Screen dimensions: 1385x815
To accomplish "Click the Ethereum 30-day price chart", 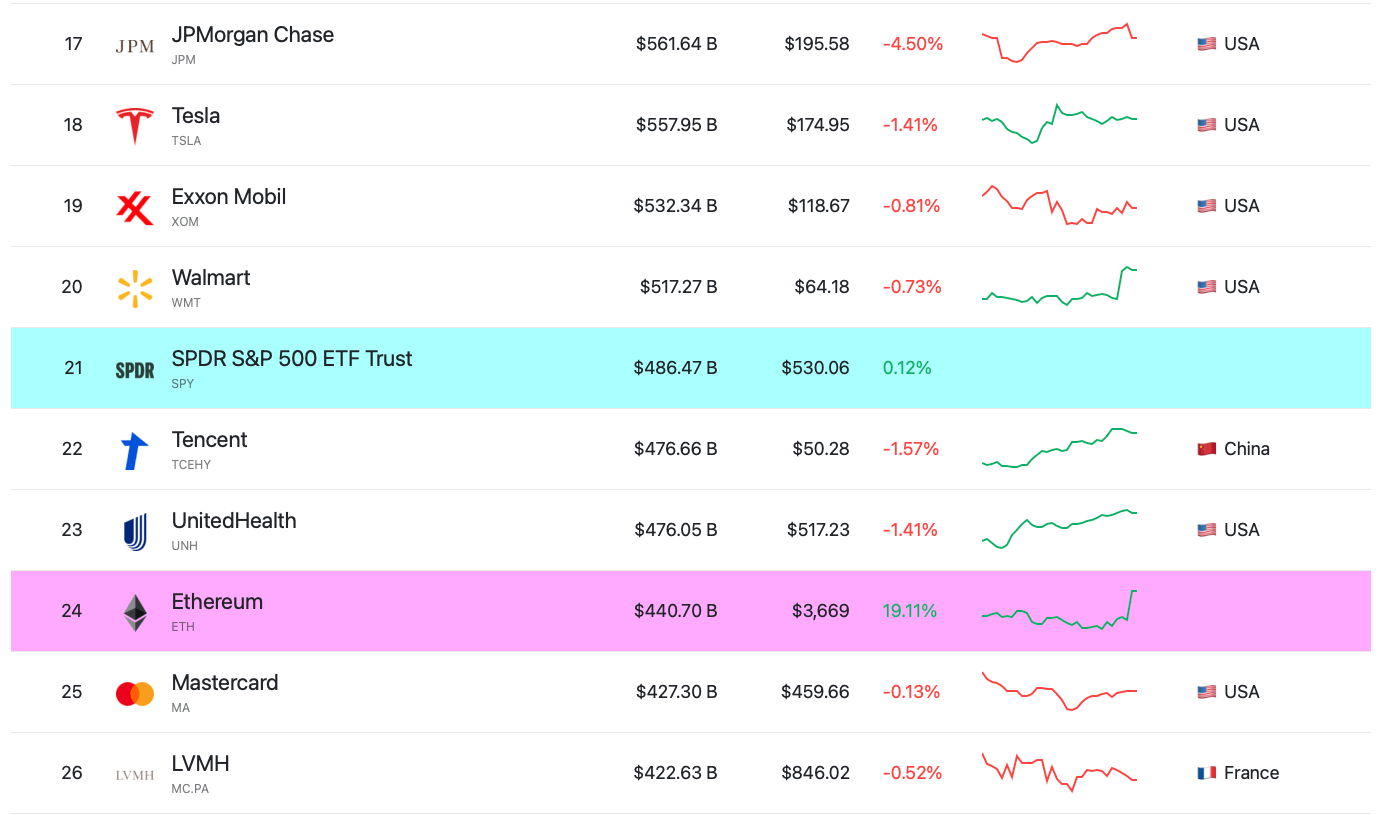I will pos(1059,610).
